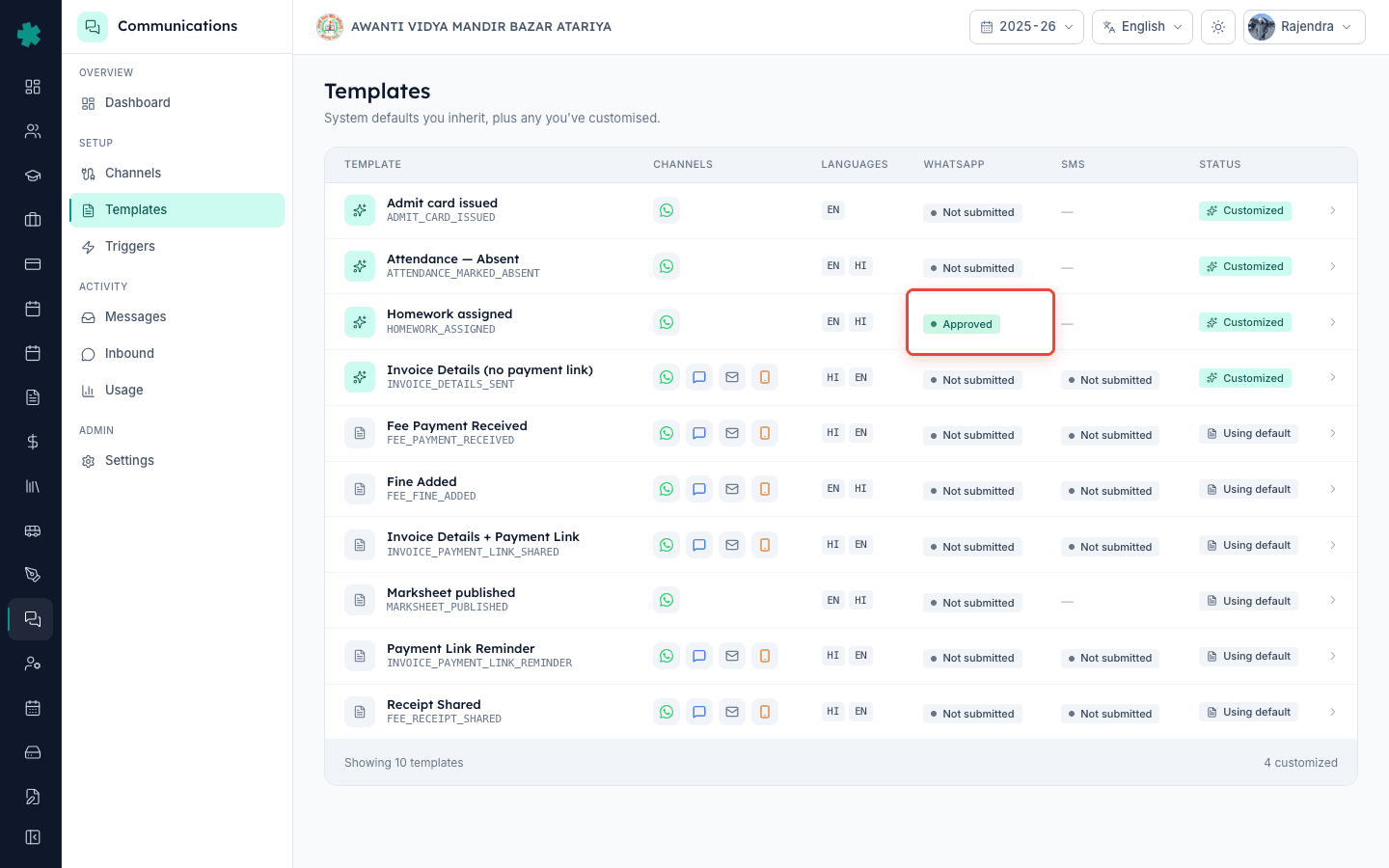
Task: Open Inbound in sidebar
Action: tap(177, 354)
